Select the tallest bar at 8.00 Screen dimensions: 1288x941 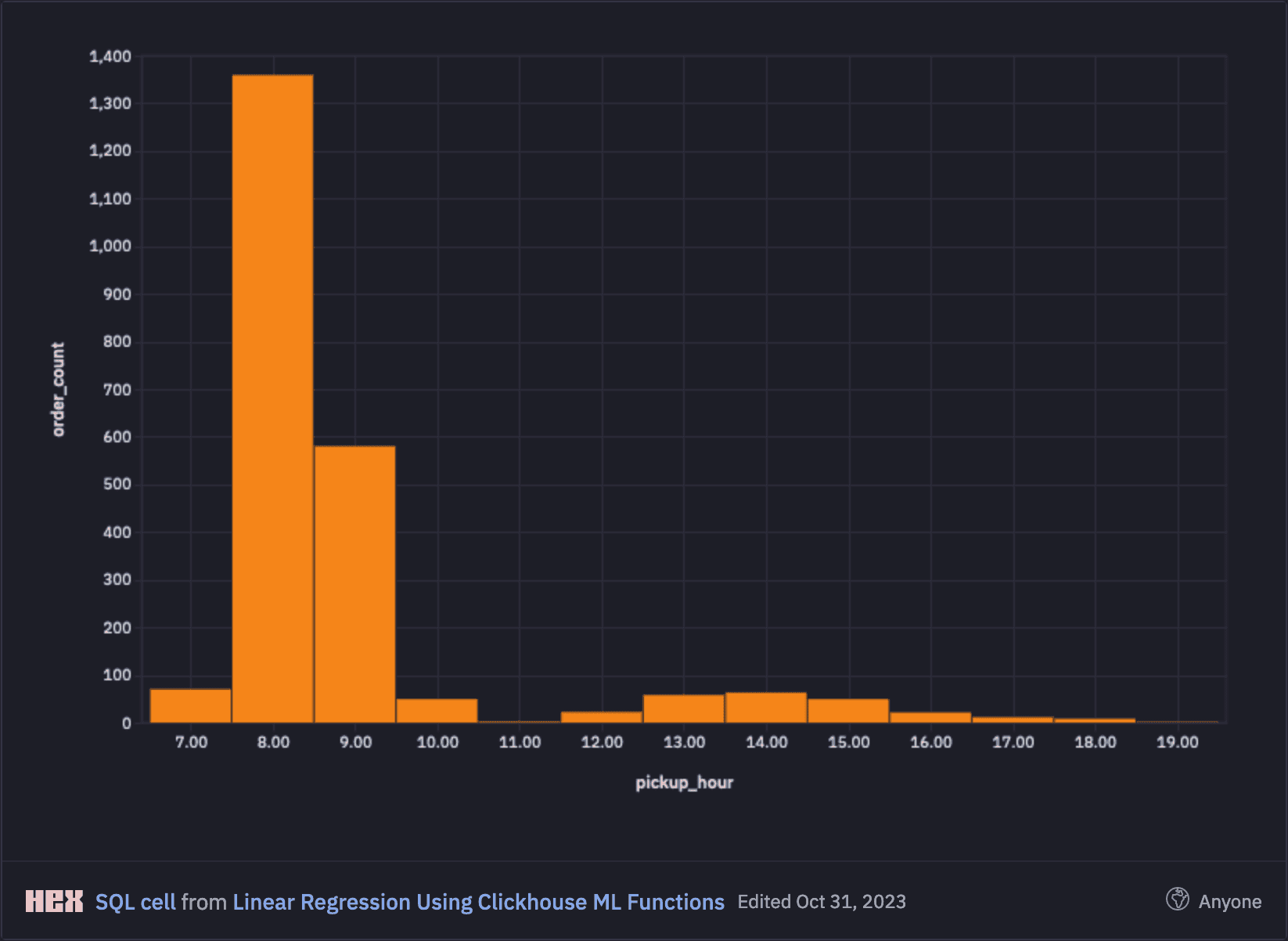[x=273, y=398]
